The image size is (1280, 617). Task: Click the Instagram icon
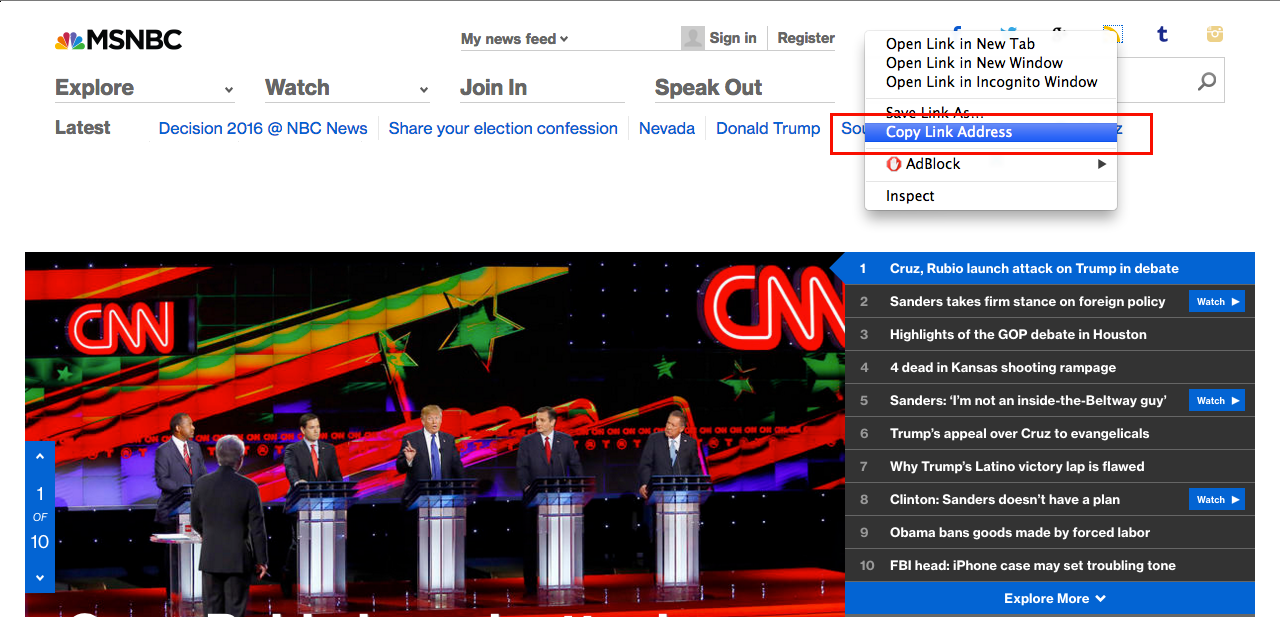pos(1214,34)
